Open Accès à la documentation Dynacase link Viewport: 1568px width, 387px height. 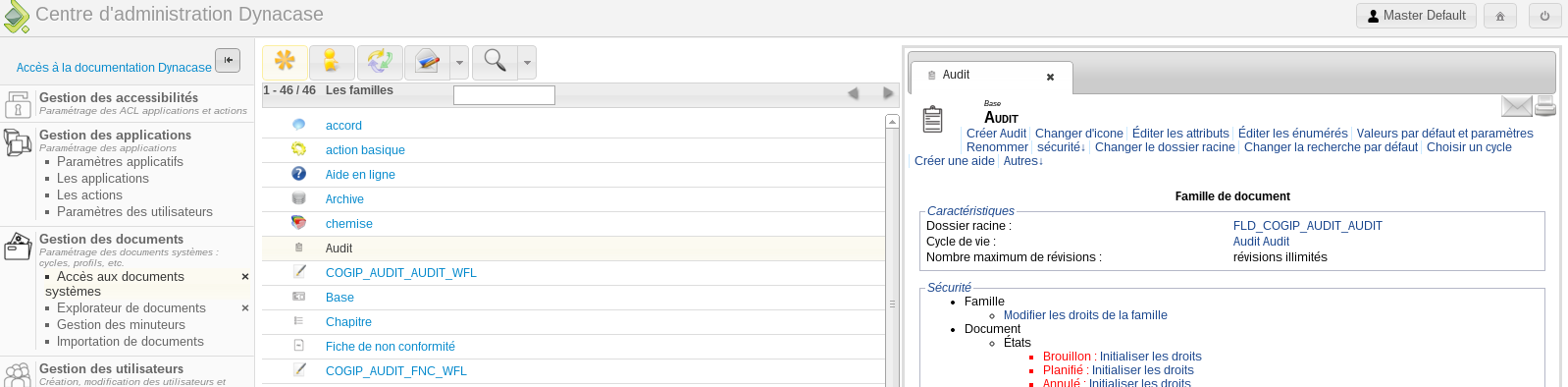pos(114,68)
